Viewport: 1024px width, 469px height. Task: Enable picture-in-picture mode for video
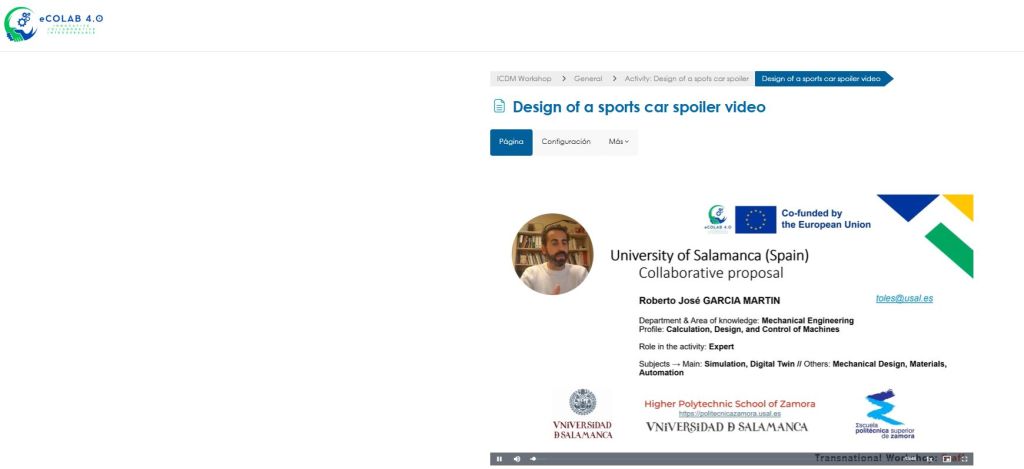tap(946, 459)
